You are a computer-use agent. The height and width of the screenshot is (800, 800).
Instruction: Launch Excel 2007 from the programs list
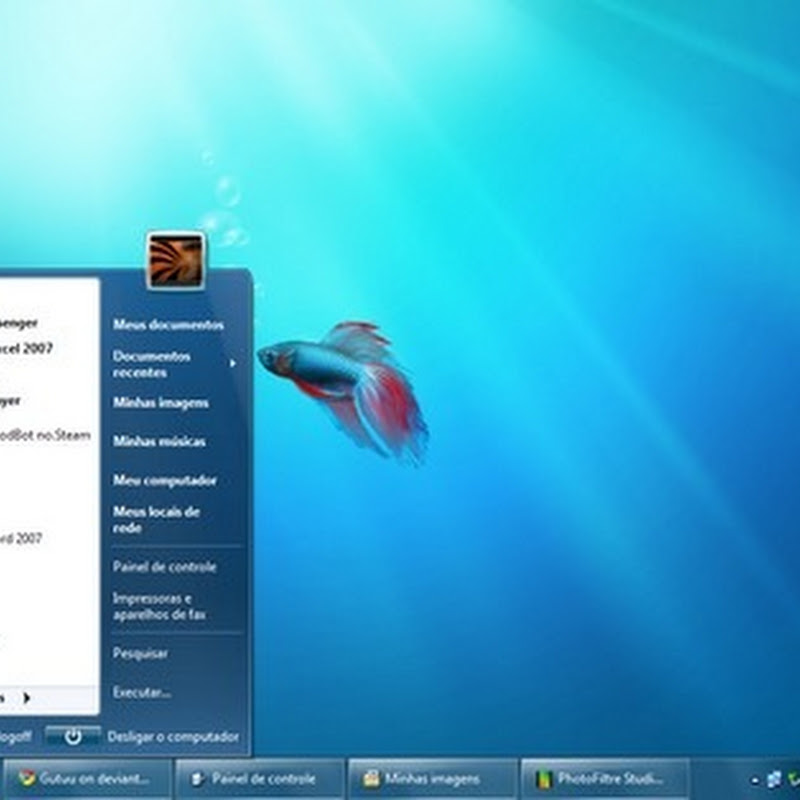28,349
